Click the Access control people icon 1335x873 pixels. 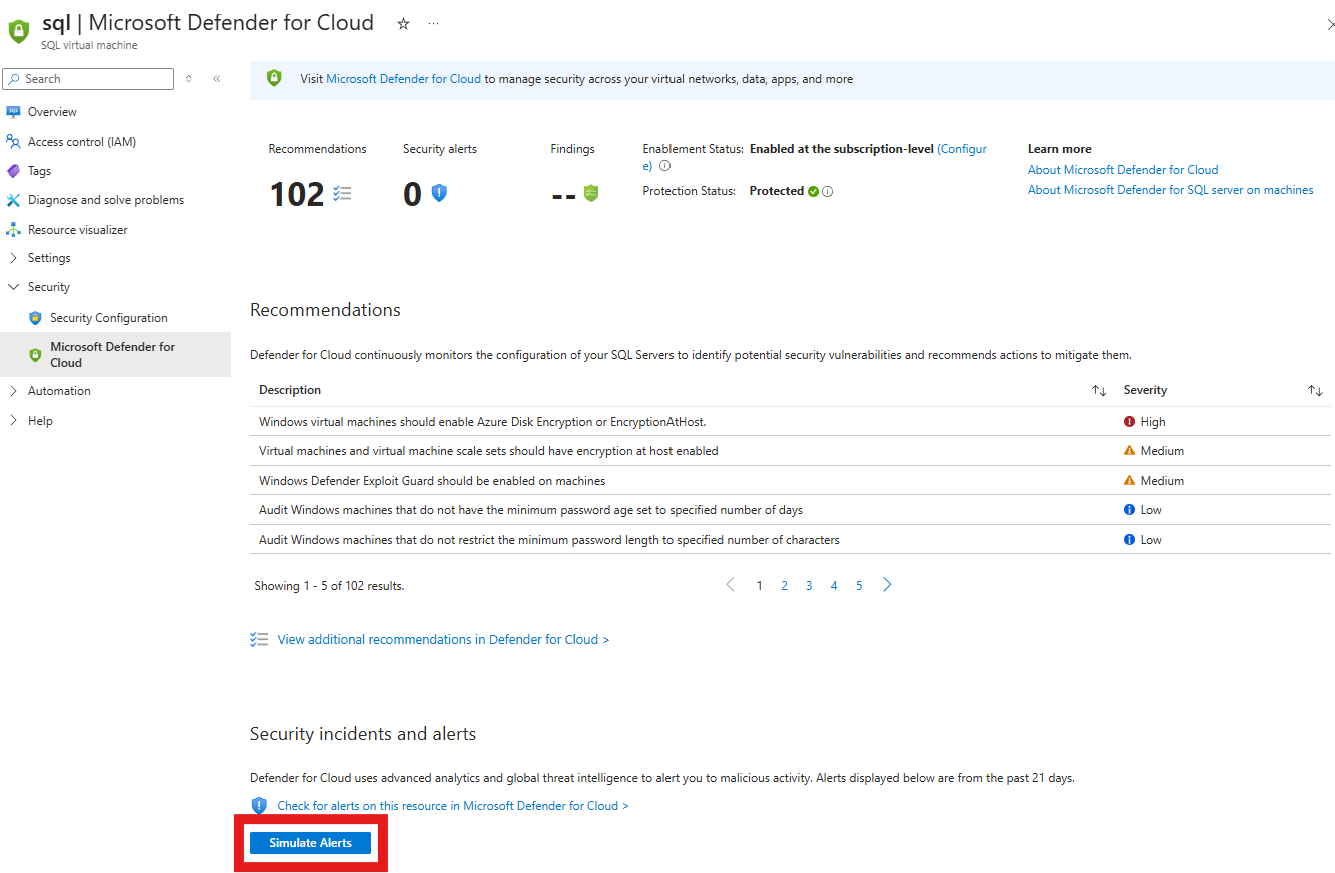tap(13, 142)
